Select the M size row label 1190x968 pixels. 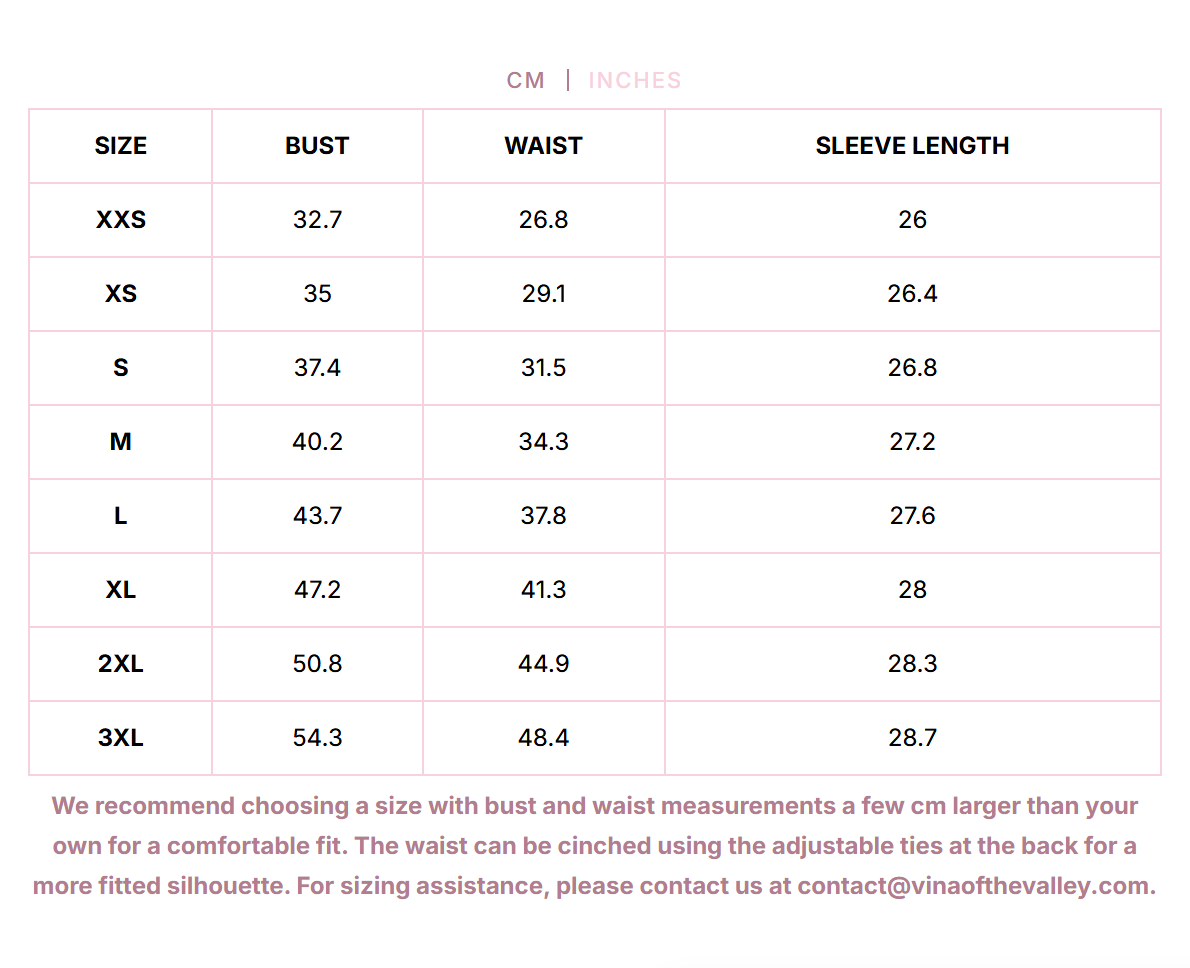tap(121, 442)
